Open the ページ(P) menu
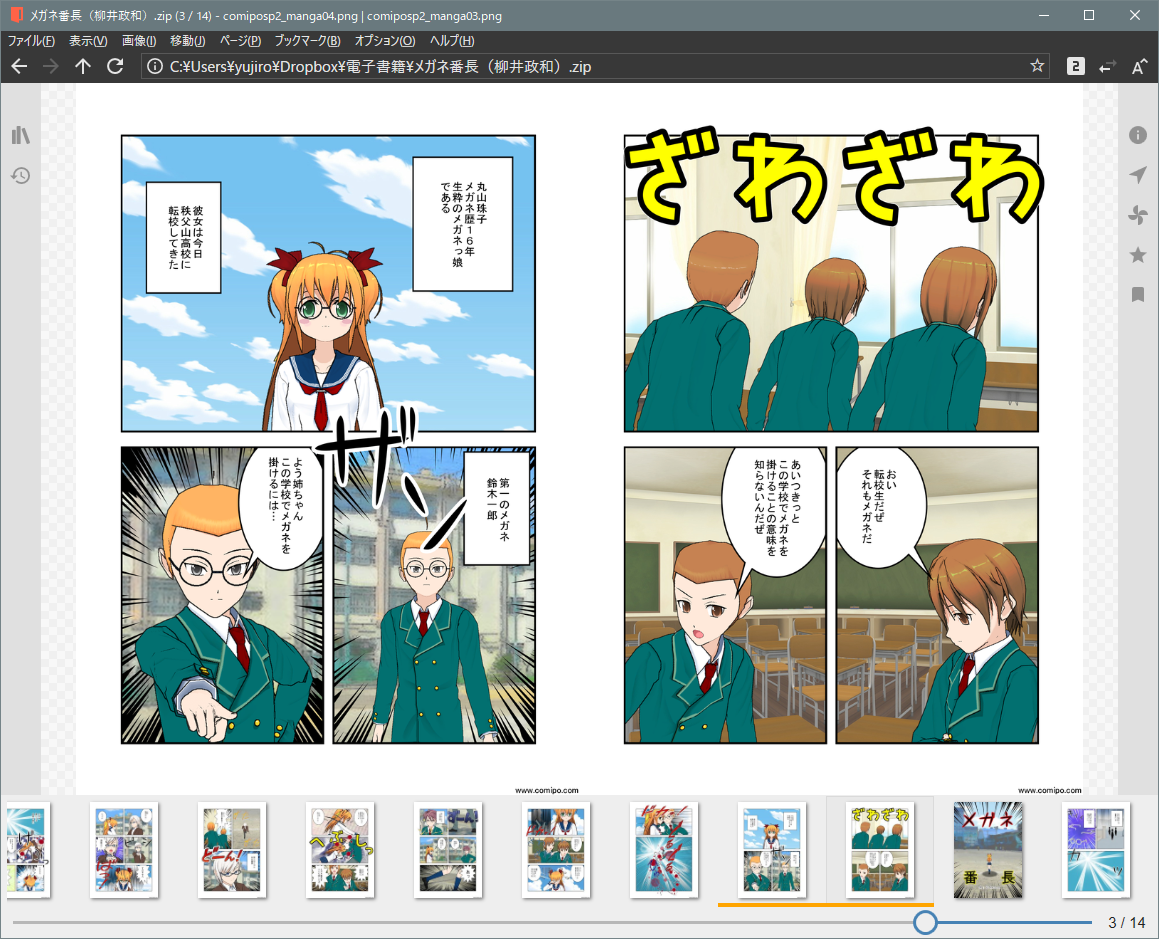Image resolution: width=1159 pixels, height=939 pixels. coord(240,41)
